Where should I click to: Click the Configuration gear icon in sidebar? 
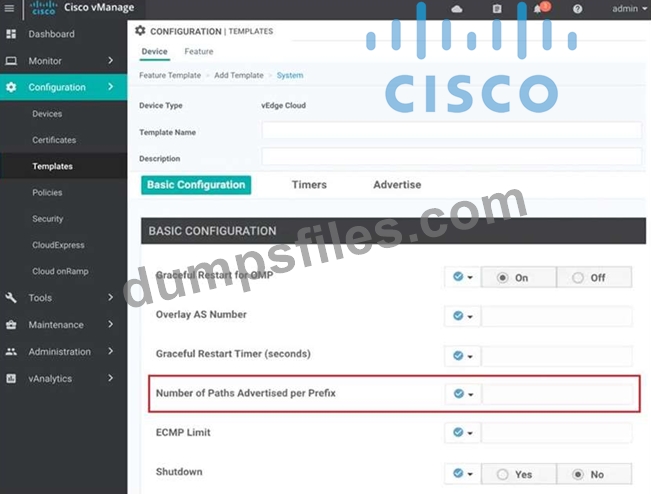coord(11,87)
